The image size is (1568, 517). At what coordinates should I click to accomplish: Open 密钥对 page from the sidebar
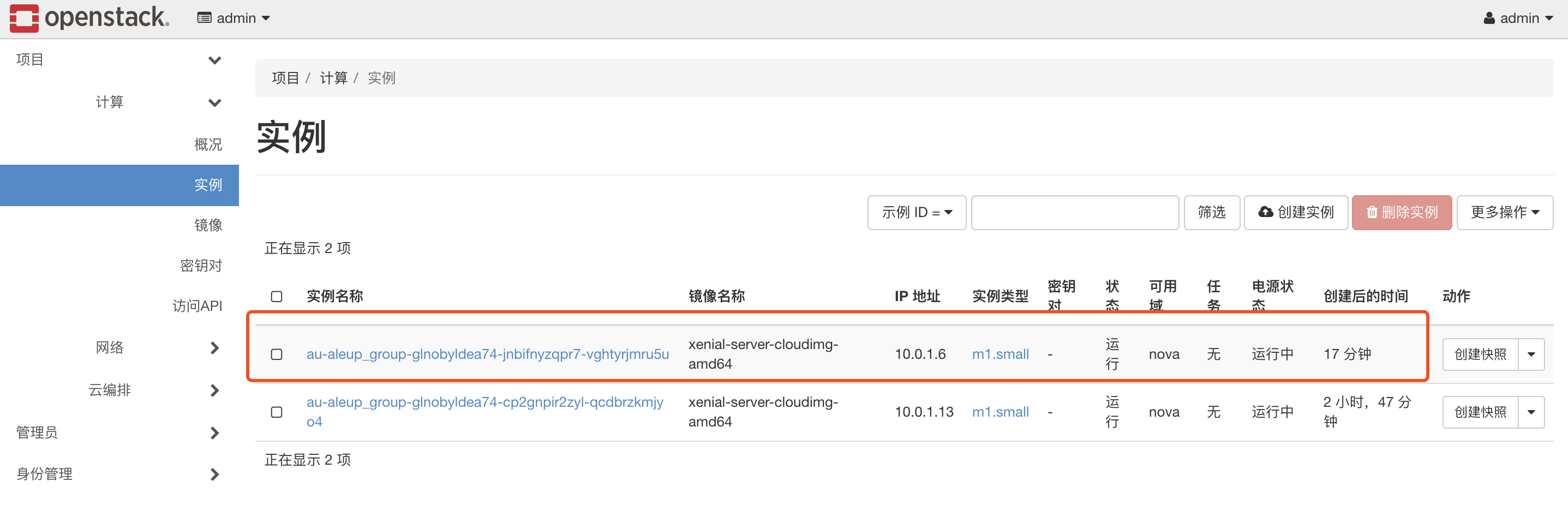(201, 266)
